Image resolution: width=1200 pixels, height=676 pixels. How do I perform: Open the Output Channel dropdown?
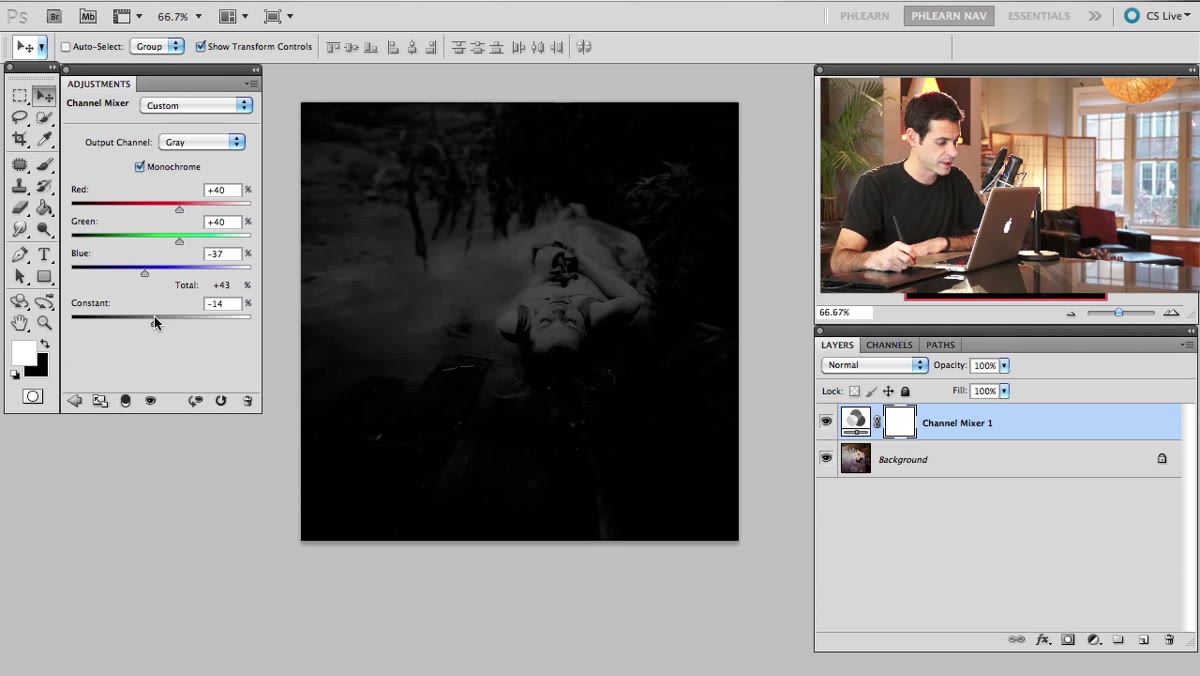(204, 142)
